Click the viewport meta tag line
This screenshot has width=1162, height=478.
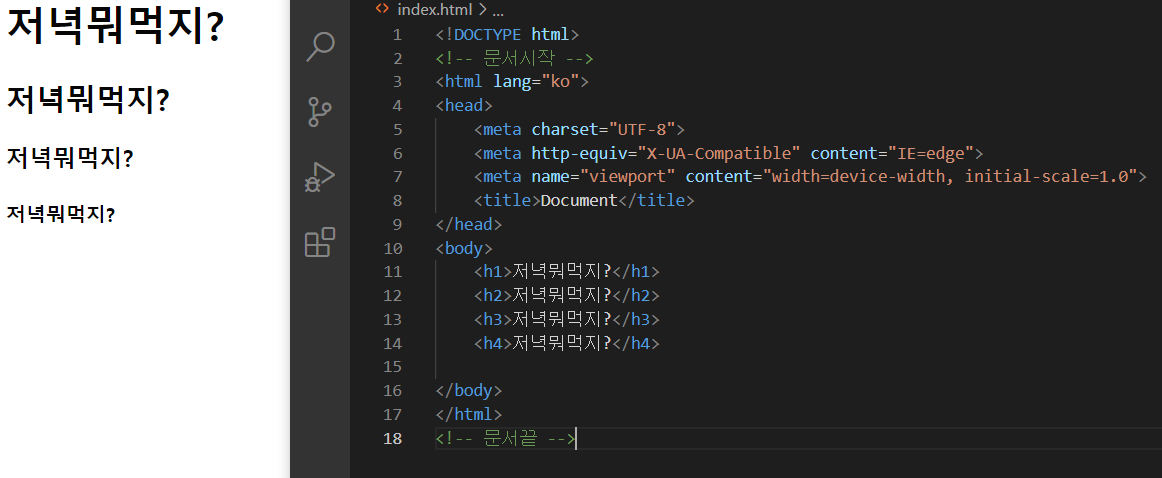[810, 177]
